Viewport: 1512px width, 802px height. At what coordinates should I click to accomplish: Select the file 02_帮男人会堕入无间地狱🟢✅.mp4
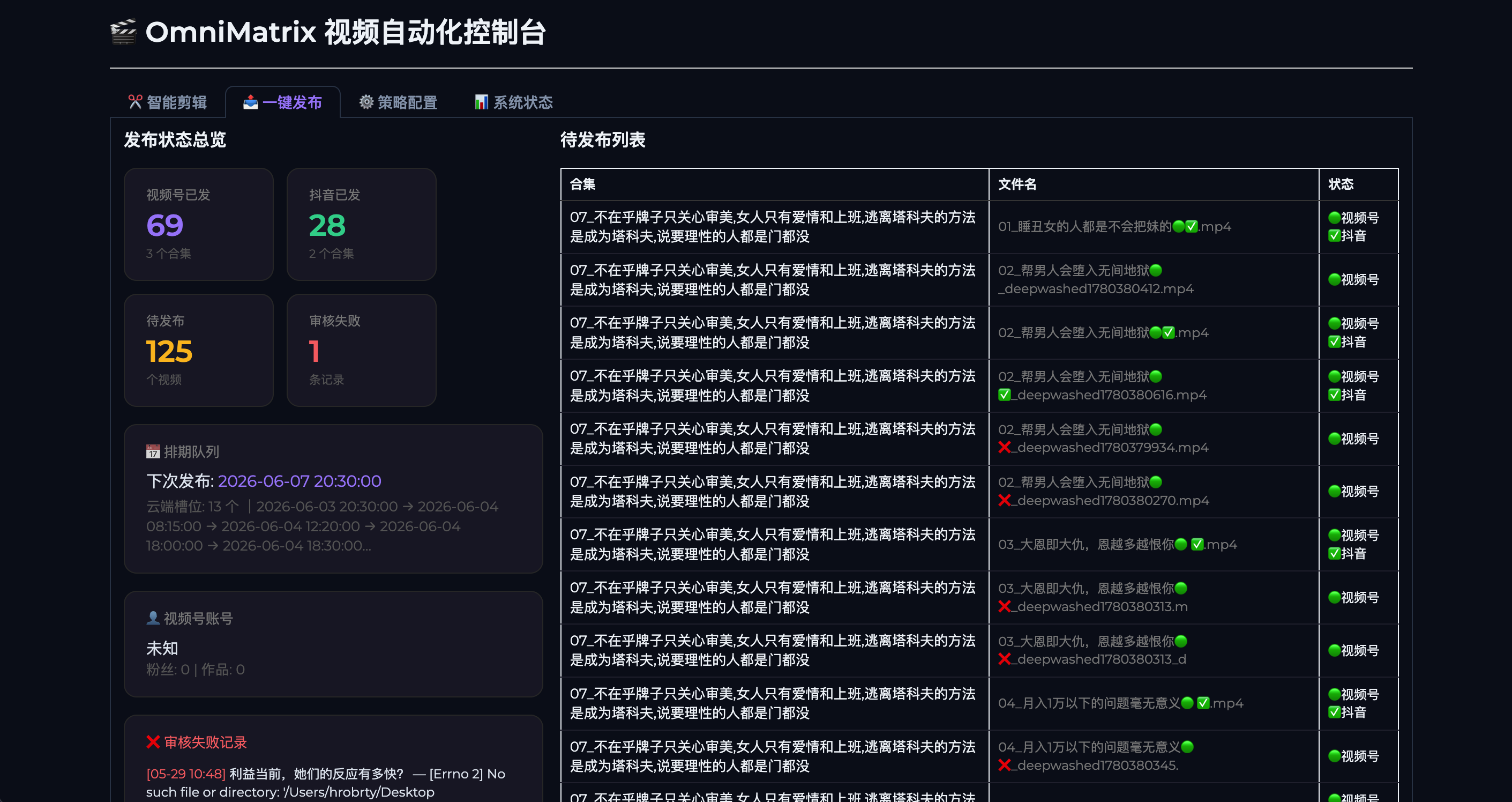pos(1104,333)
